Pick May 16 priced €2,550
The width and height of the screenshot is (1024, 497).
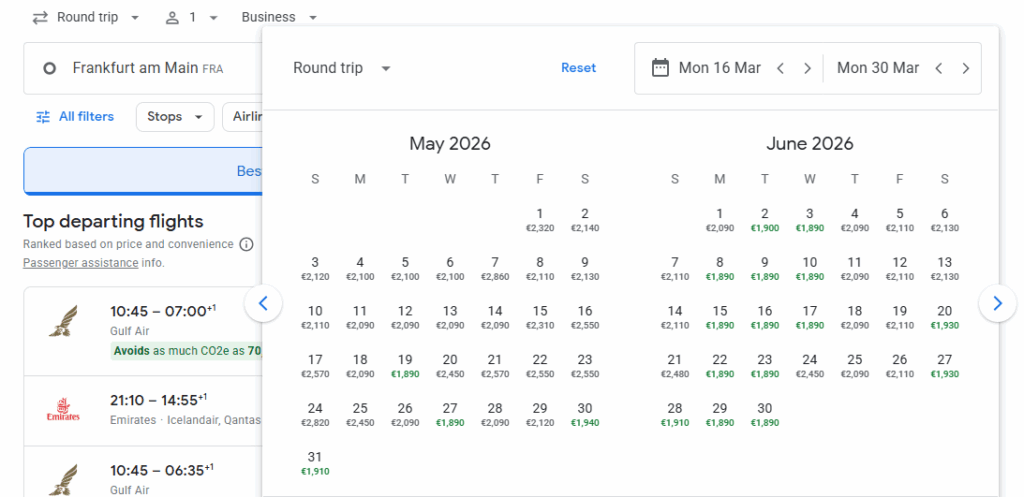point(584,317)
